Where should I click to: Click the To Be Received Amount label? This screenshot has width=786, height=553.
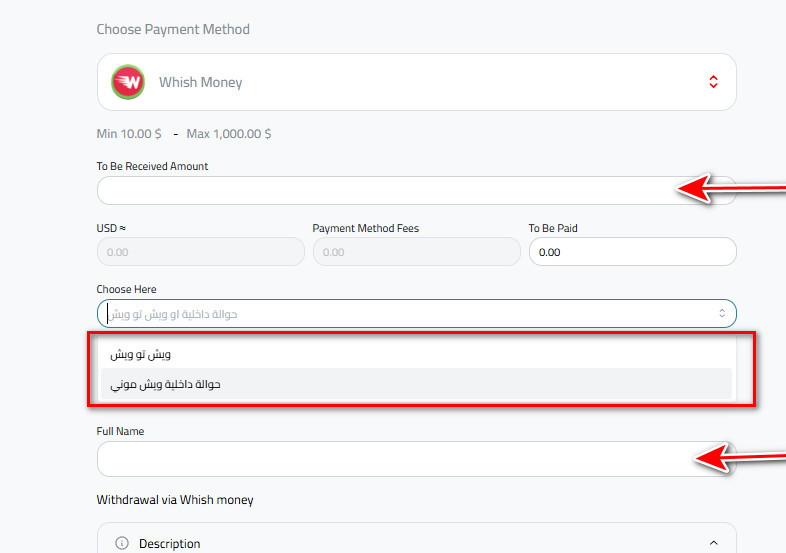[x=152, y=166]
